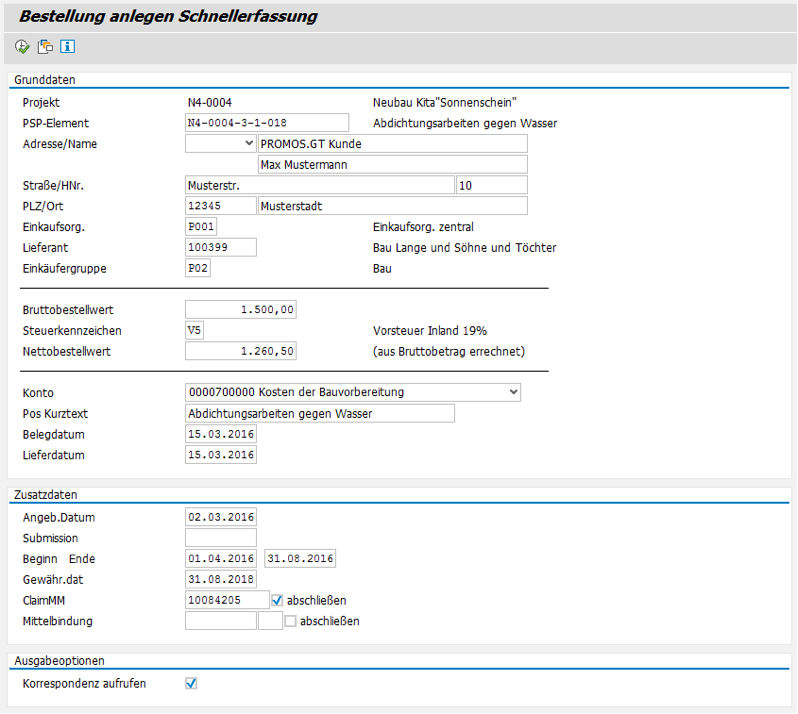The image size is (798, 714).
Task: Expand the Konto account dropdown
Action: pos(353,392)
